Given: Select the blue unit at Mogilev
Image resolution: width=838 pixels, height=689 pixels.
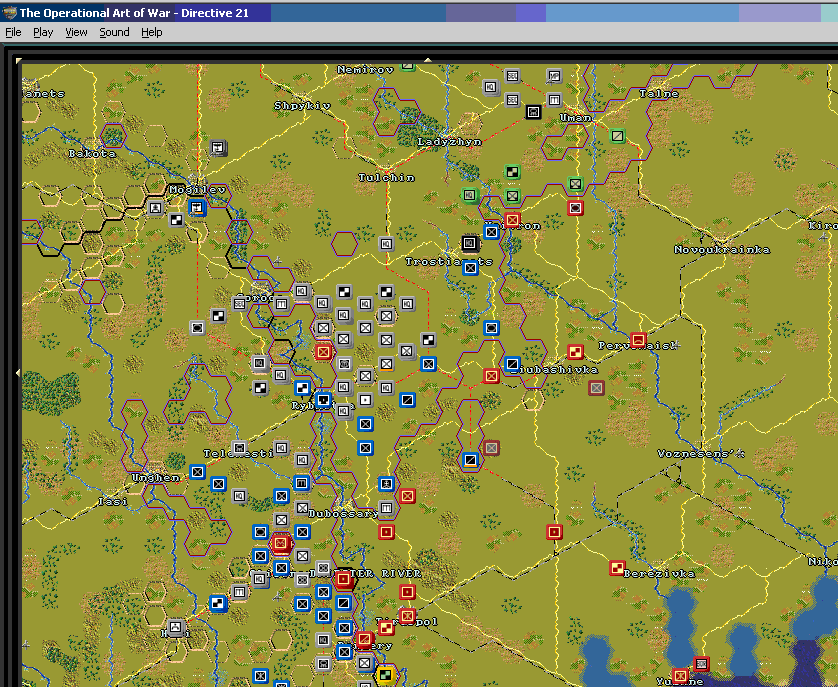Looking at the screenshot, I should (x=197, y=207).
